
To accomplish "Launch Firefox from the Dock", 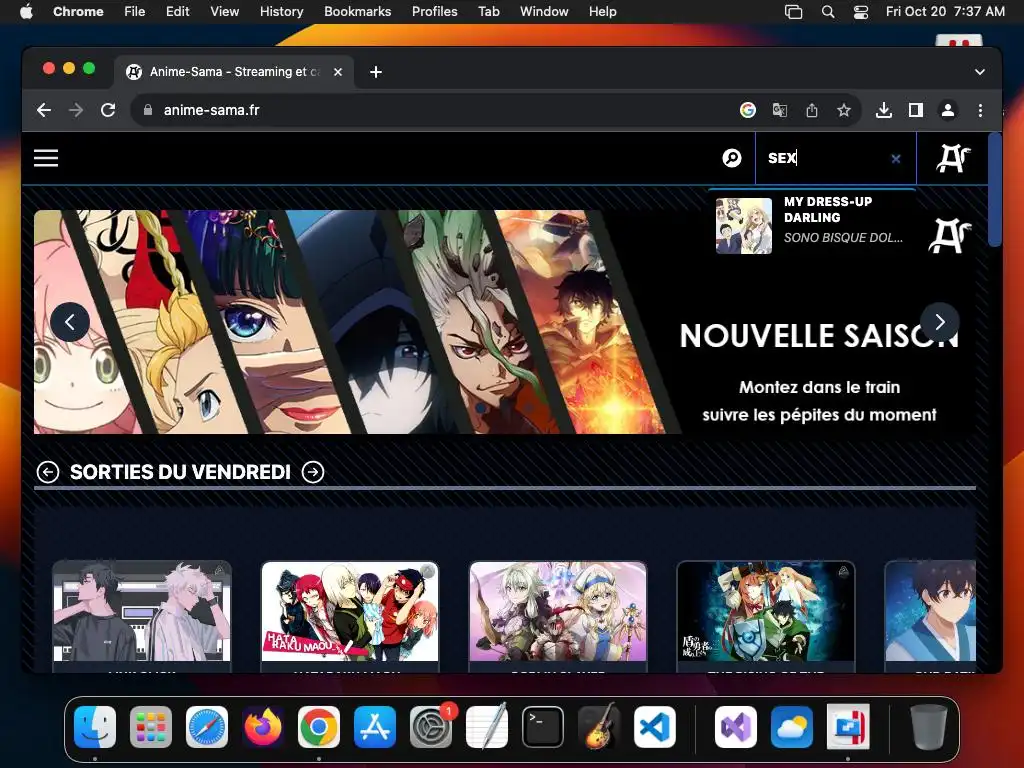I will [263, 726].
